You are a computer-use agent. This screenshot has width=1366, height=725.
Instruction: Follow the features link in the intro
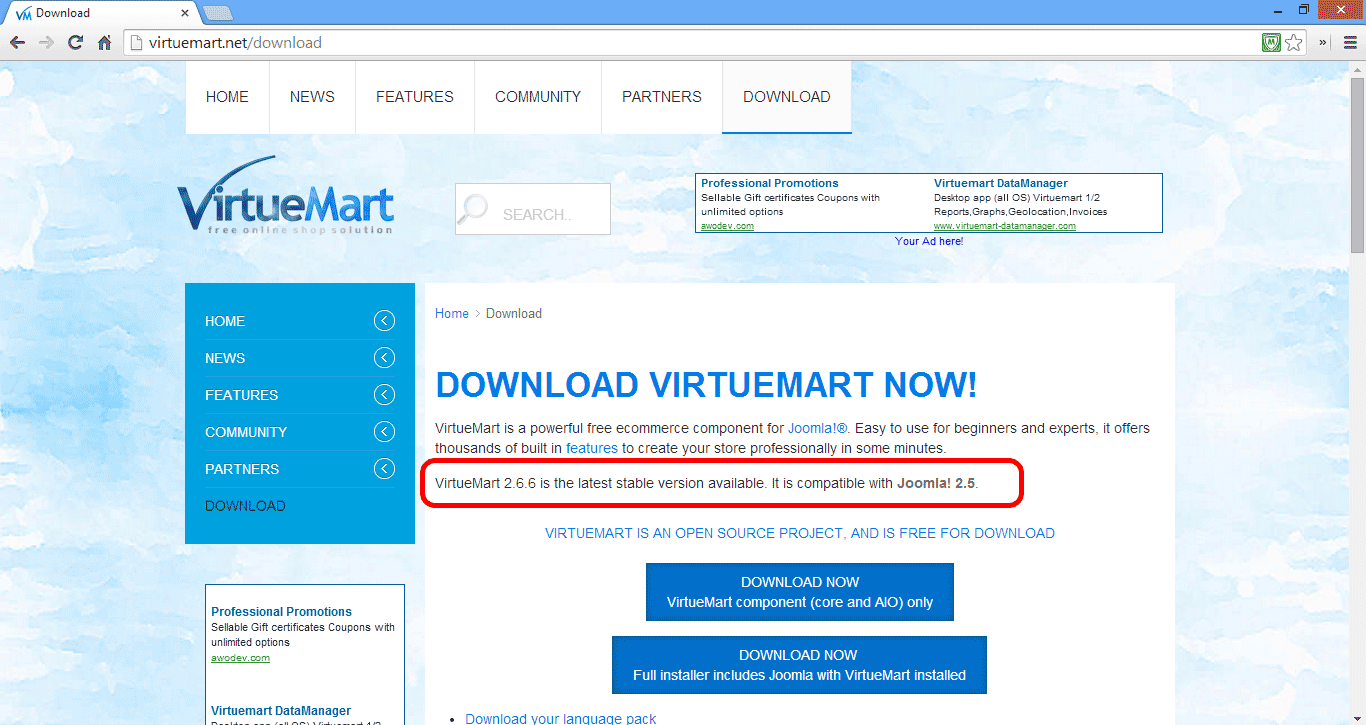coord(592,448)
